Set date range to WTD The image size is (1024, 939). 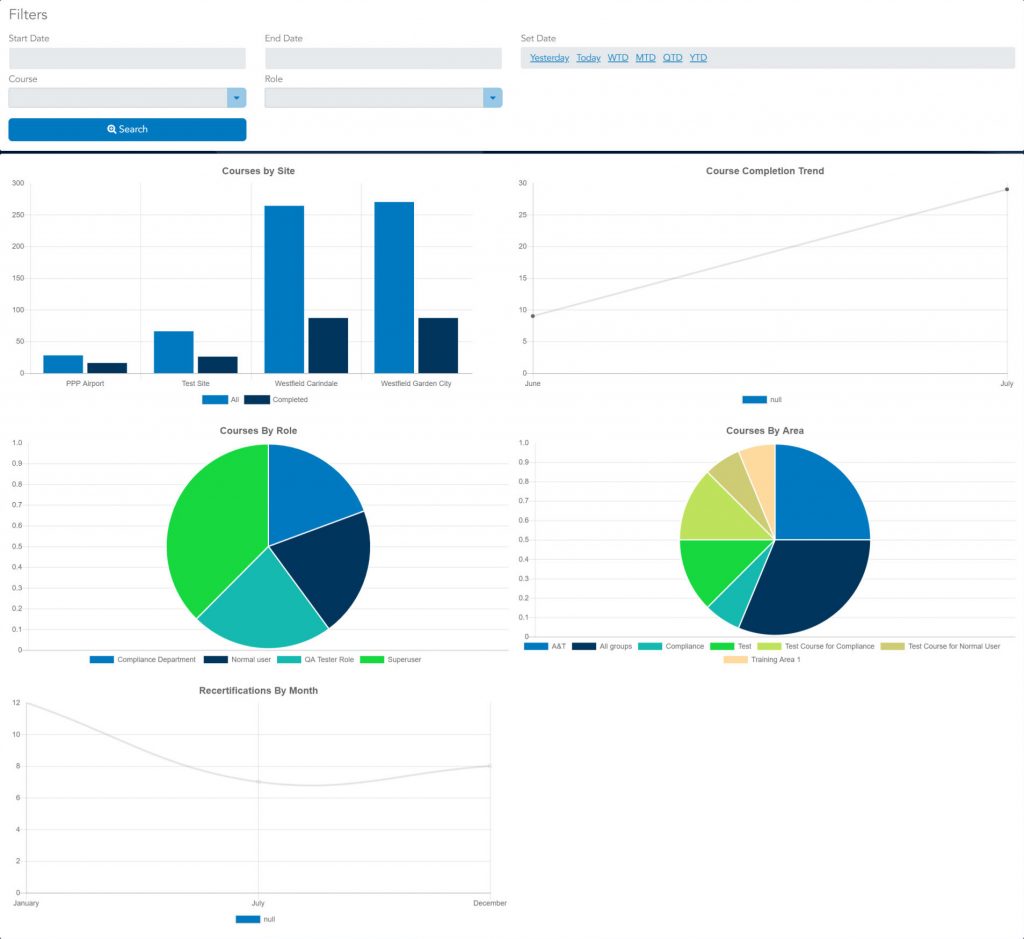[618, 58]
